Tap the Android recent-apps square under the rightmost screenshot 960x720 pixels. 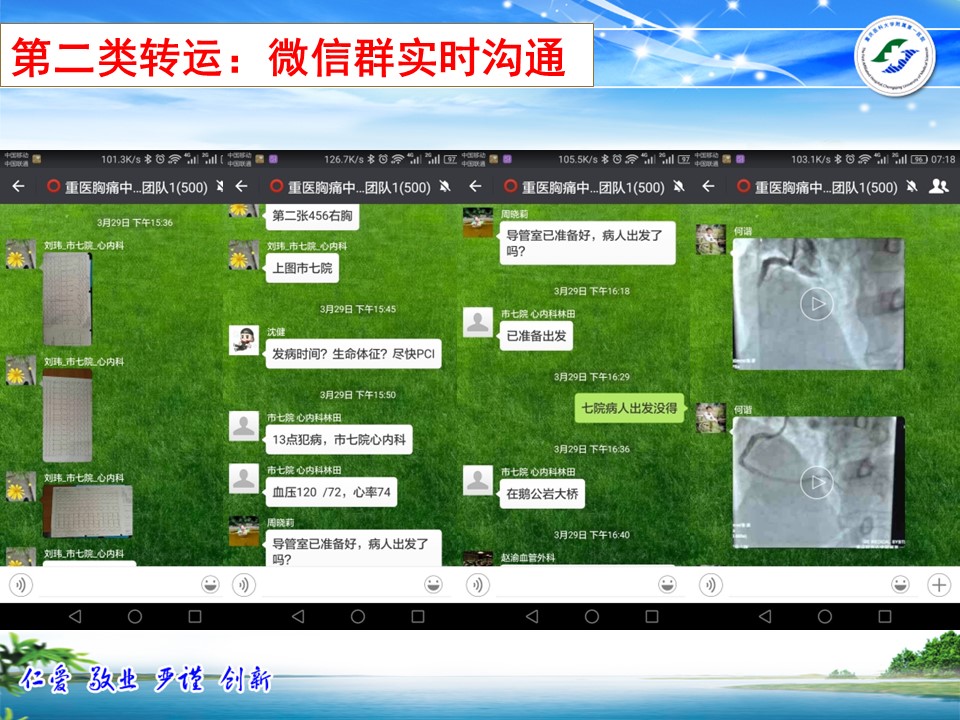[883, 616]
